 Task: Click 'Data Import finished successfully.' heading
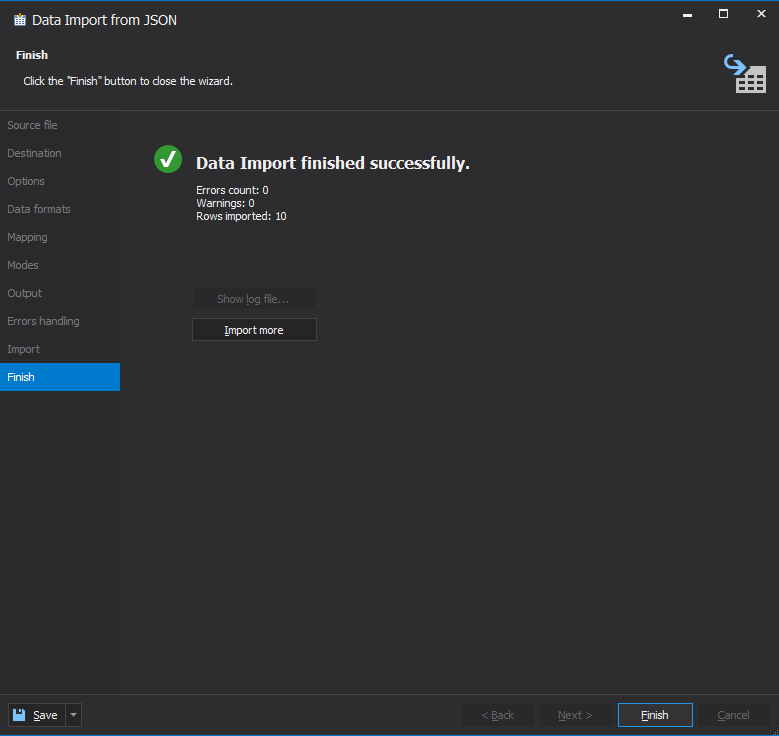(333, 163)
